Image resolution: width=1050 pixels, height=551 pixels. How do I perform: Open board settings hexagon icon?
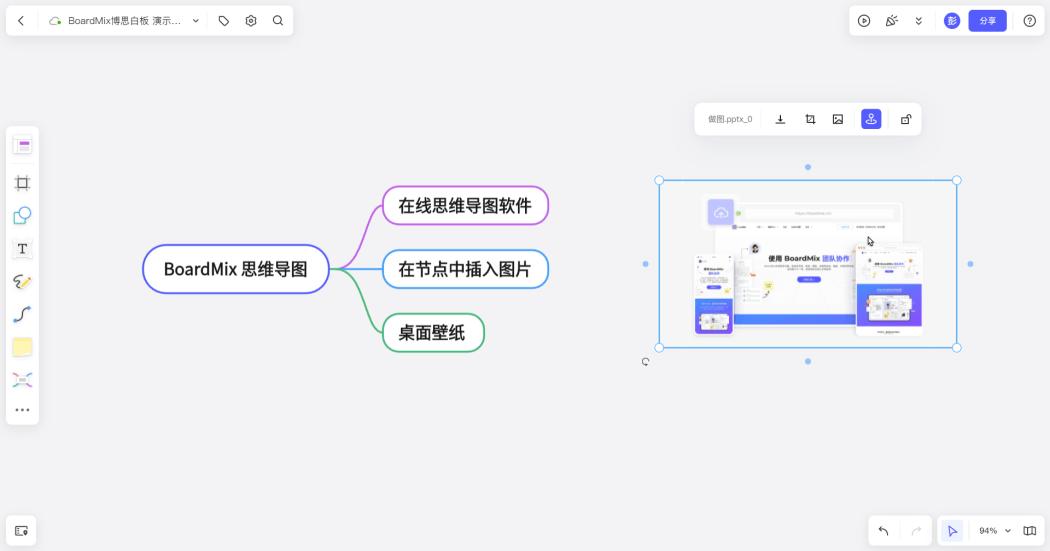point(251,21)
